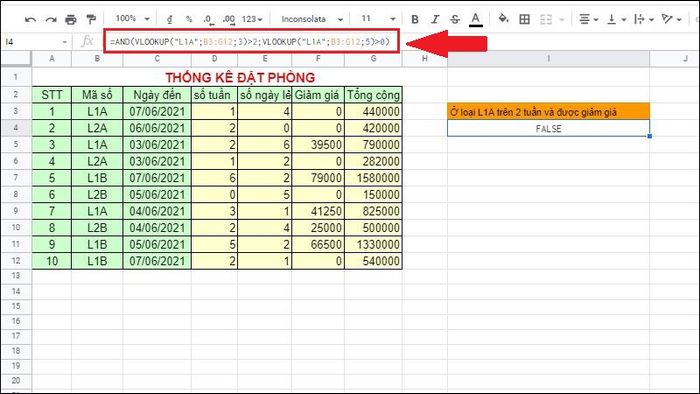Click the text color A icon
The height and width of the screenshot is (394, 700).
point(475,19)
